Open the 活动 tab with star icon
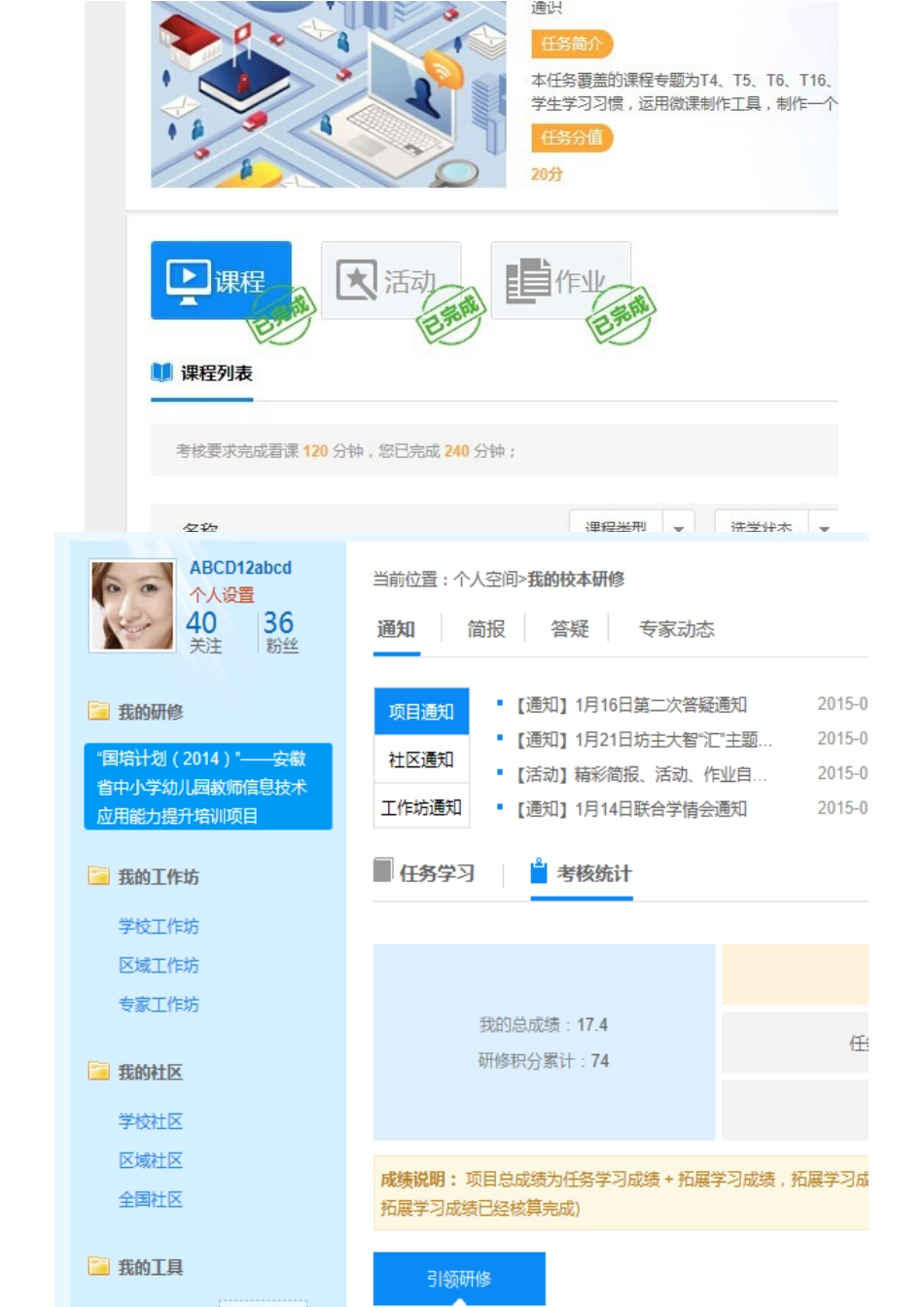924x1307 pixels. click(x=391, y=280)
